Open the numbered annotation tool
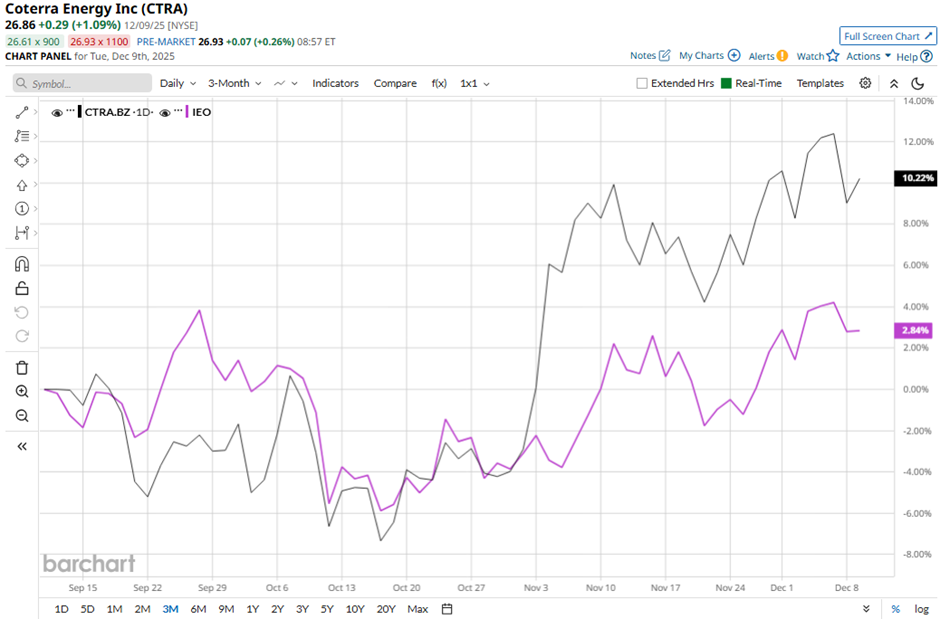The height and width of the screenshot is (619, 940). click(x=22, y=209)
